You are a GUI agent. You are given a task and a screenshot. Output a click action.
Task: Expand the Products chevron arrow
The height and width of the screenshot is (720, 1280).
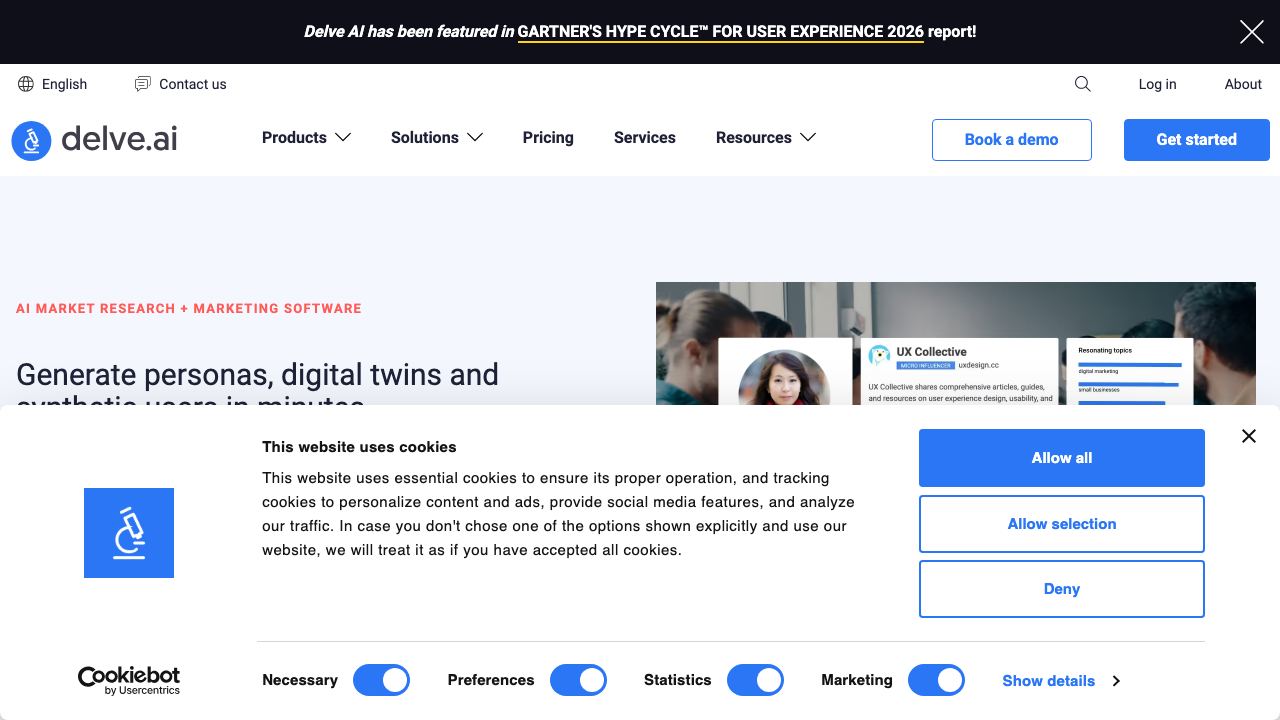pos(343,137)
